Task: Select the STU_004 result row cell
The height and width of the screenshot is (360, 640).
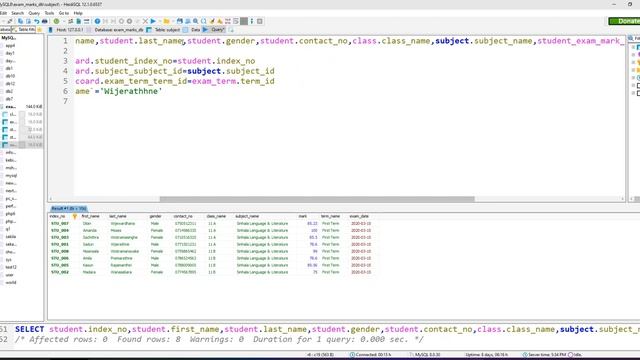Action: point(60,231)
